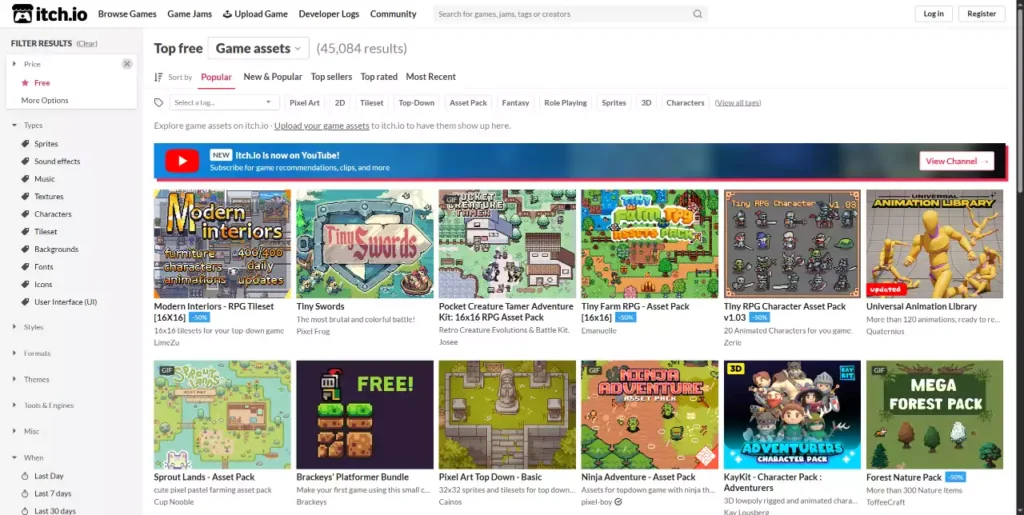Select the Popular sort tab
This screenshot has height=515, width=1024.
(x=216, y=76)
